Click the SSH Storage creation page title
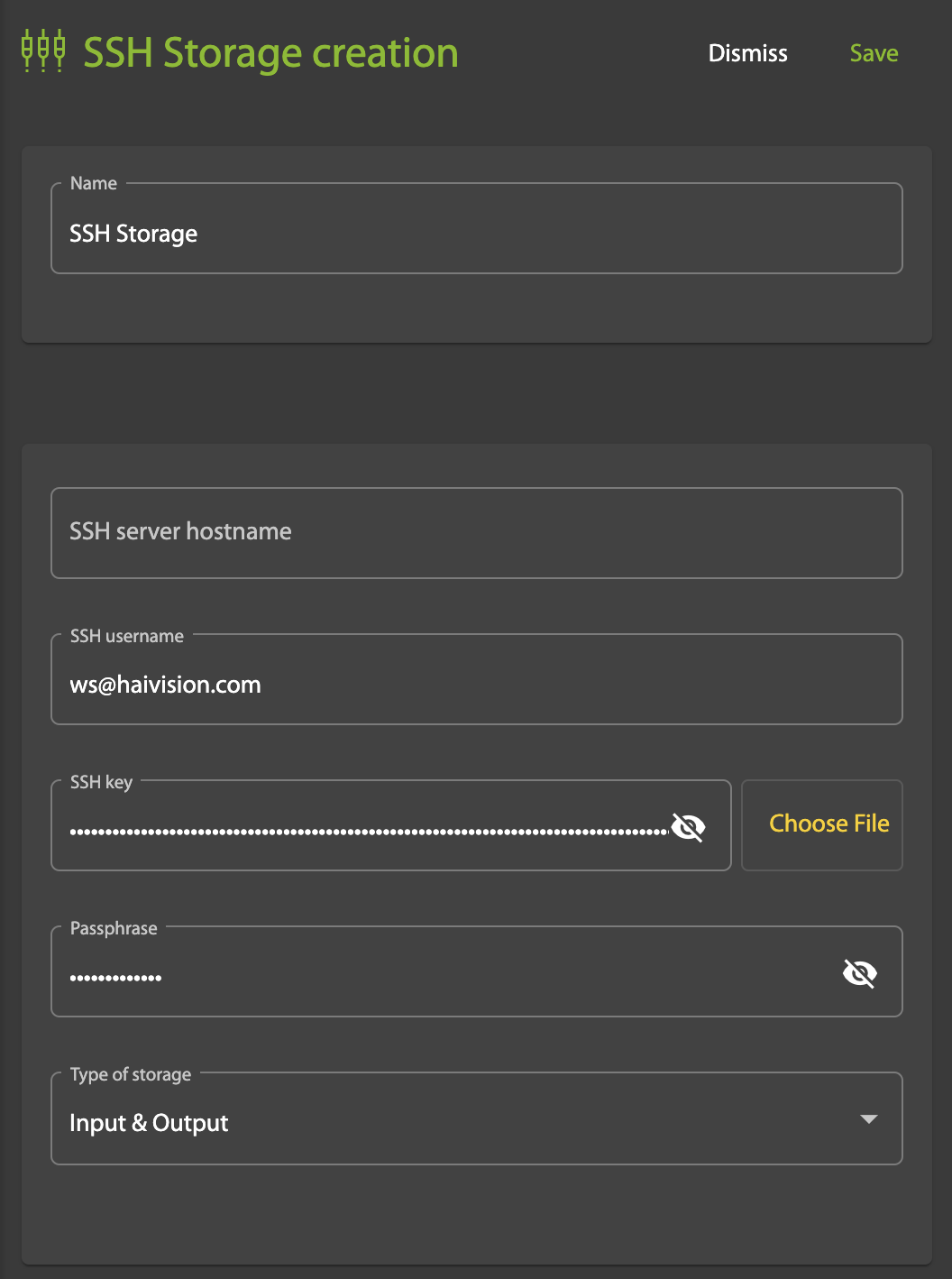 click(270, 53)
